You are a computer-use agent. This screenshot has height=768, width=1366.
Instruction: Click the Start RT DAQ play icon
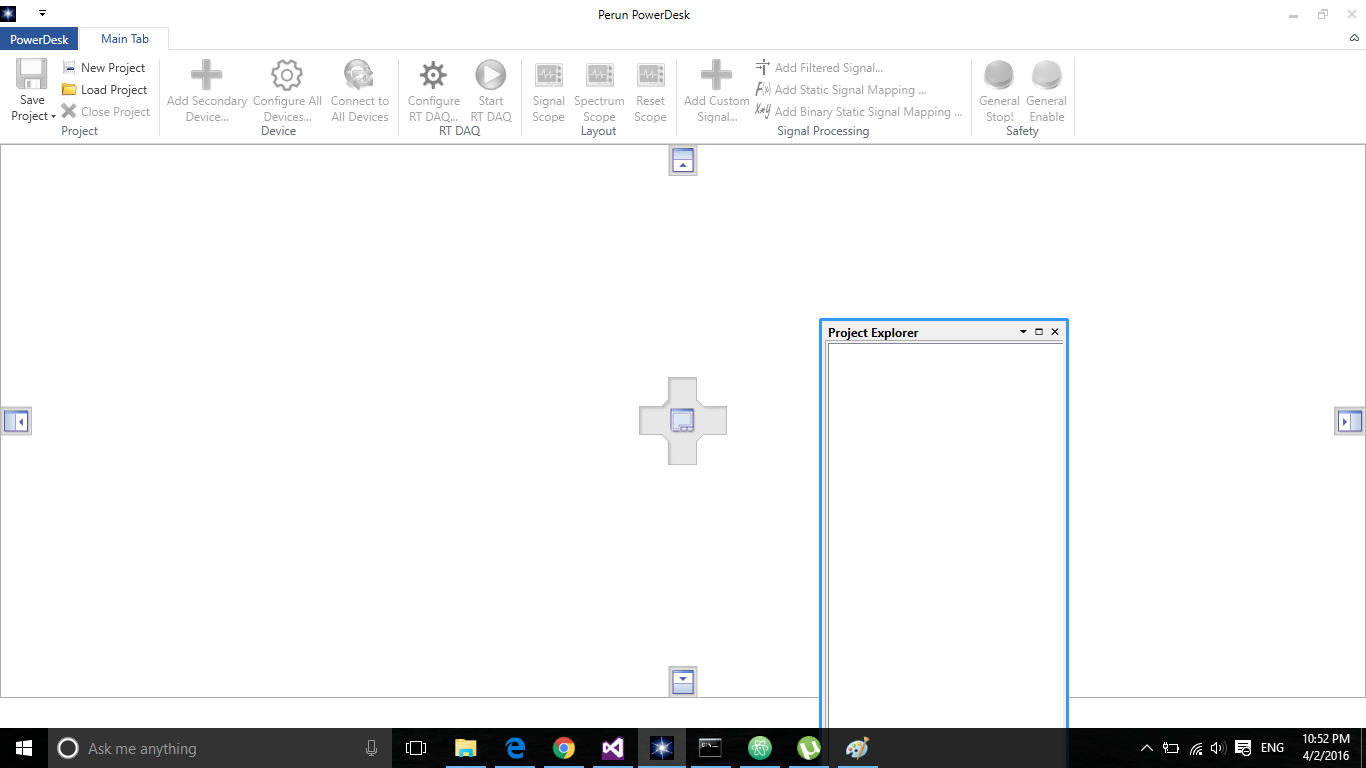coord(490,75)
